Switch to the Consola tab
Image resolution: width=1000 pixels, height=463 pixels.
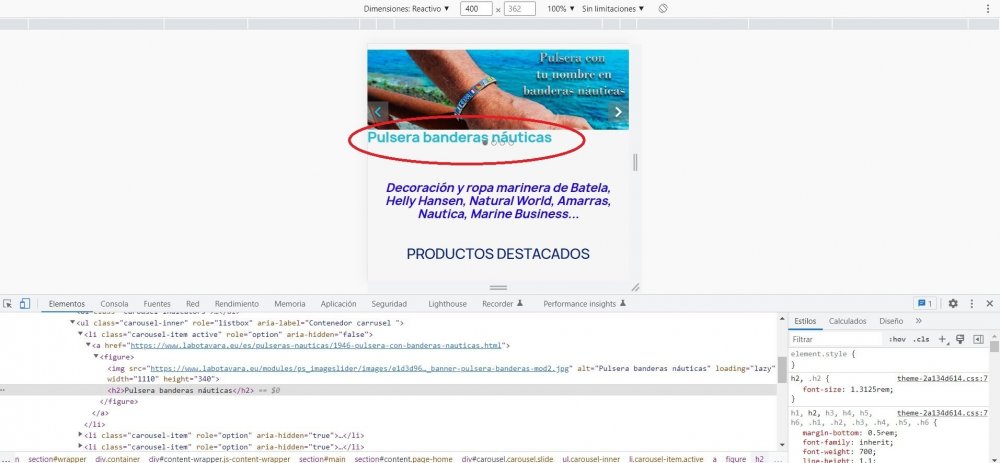pos(114,304)
